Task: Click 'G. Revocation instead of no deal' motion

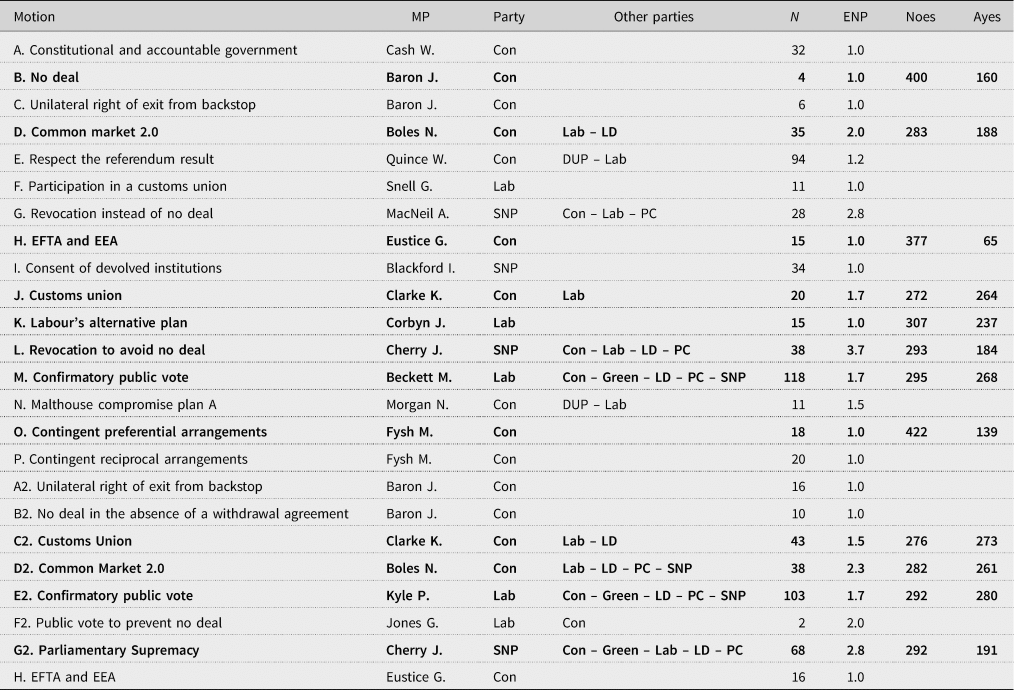Action: [113, 214]
